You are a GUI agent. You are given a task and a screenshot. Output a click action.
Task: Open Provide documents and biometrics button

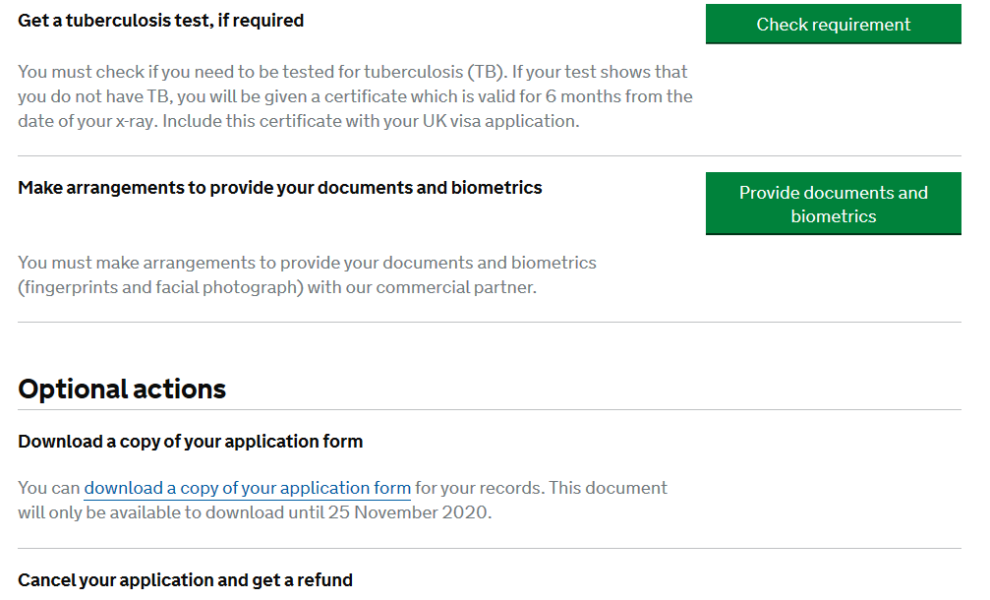(x=833, y=203)
